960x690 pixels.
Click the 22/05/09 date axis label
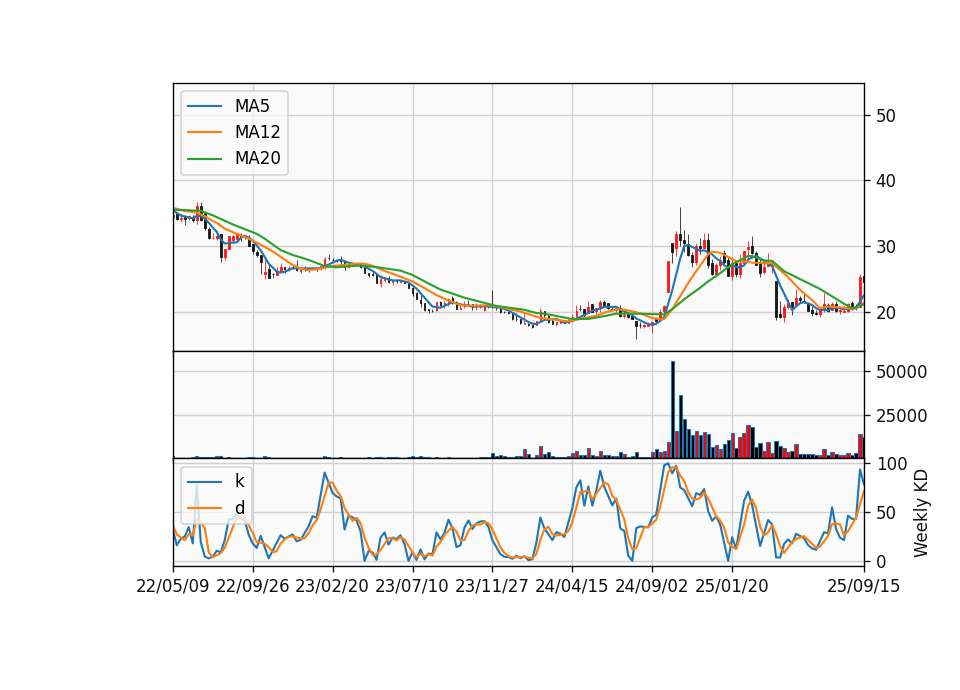[173, 586]
